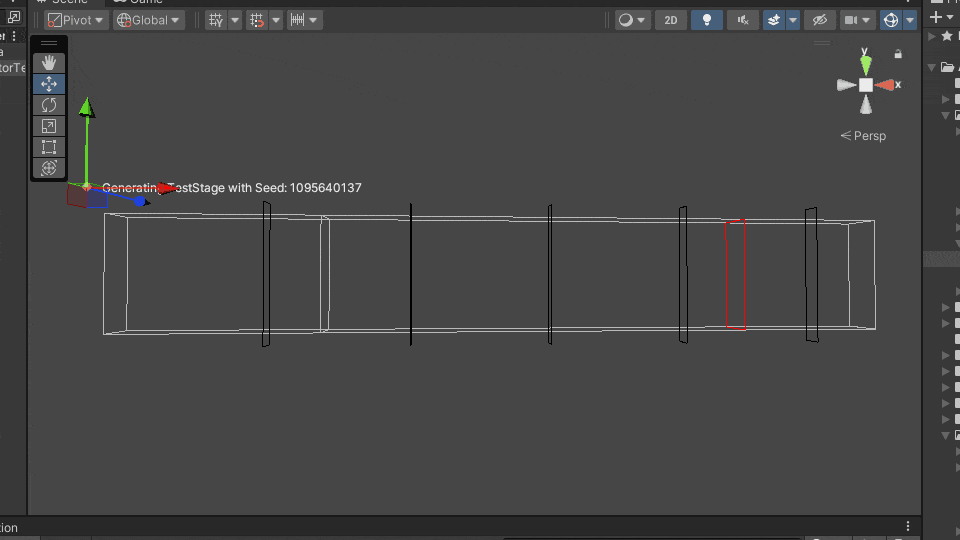
Task: Select the Move tool
Action: tap(49, 84)
